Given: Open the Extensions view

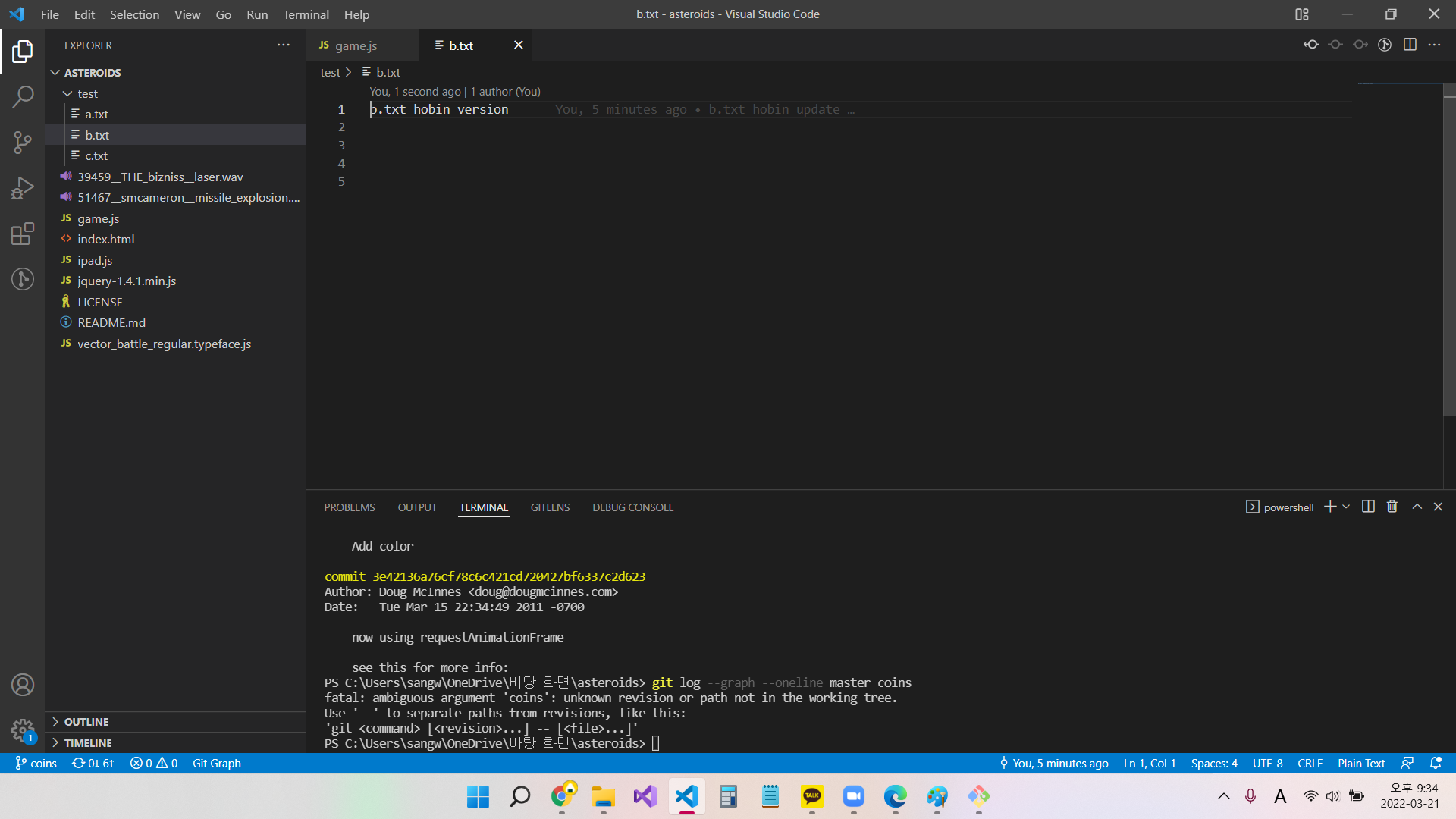Looking at the screenshot, I should pyautogui.click(x=23, y=234).
